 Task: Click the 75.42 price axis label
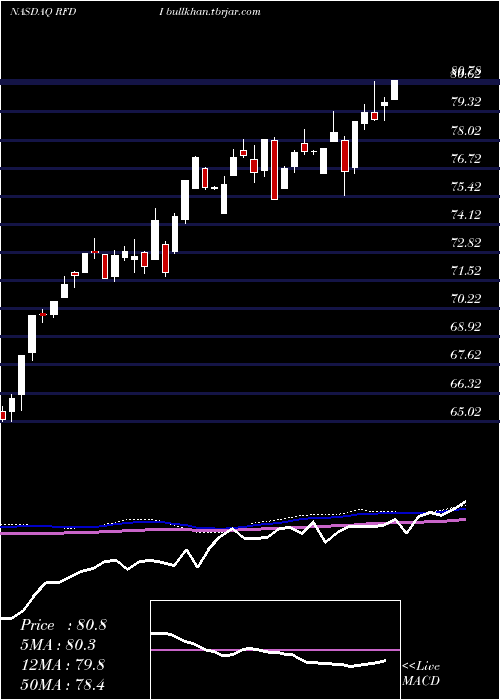[x=466, y=186]
